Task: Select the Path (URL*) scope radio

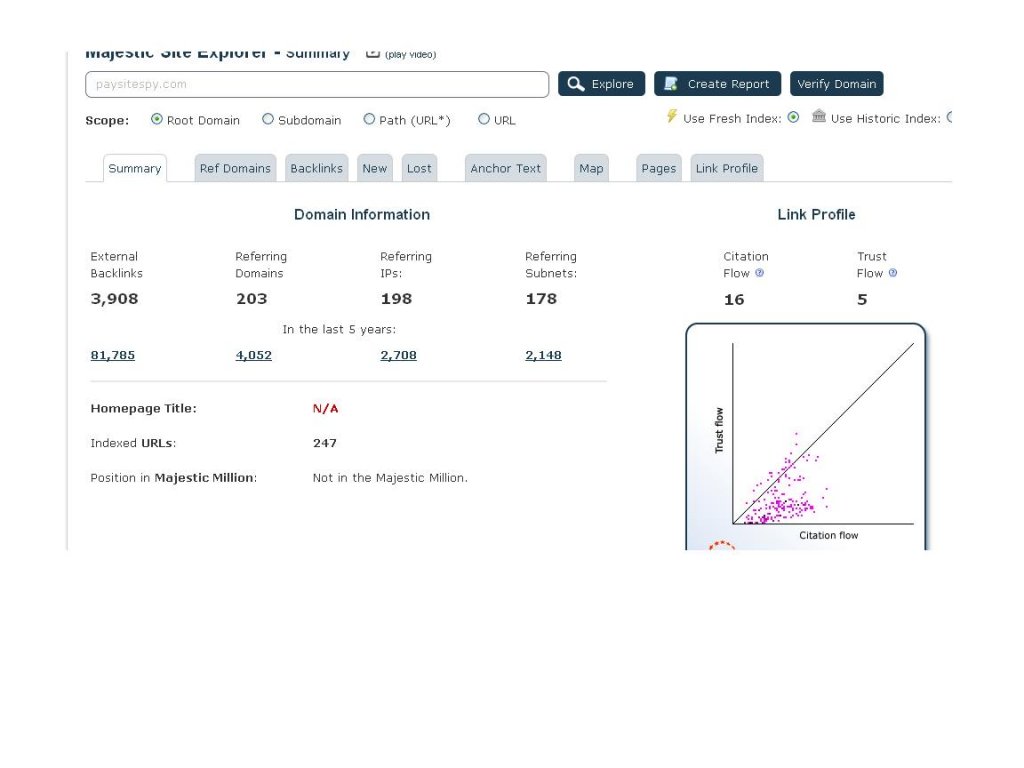Action: [369, 119]
